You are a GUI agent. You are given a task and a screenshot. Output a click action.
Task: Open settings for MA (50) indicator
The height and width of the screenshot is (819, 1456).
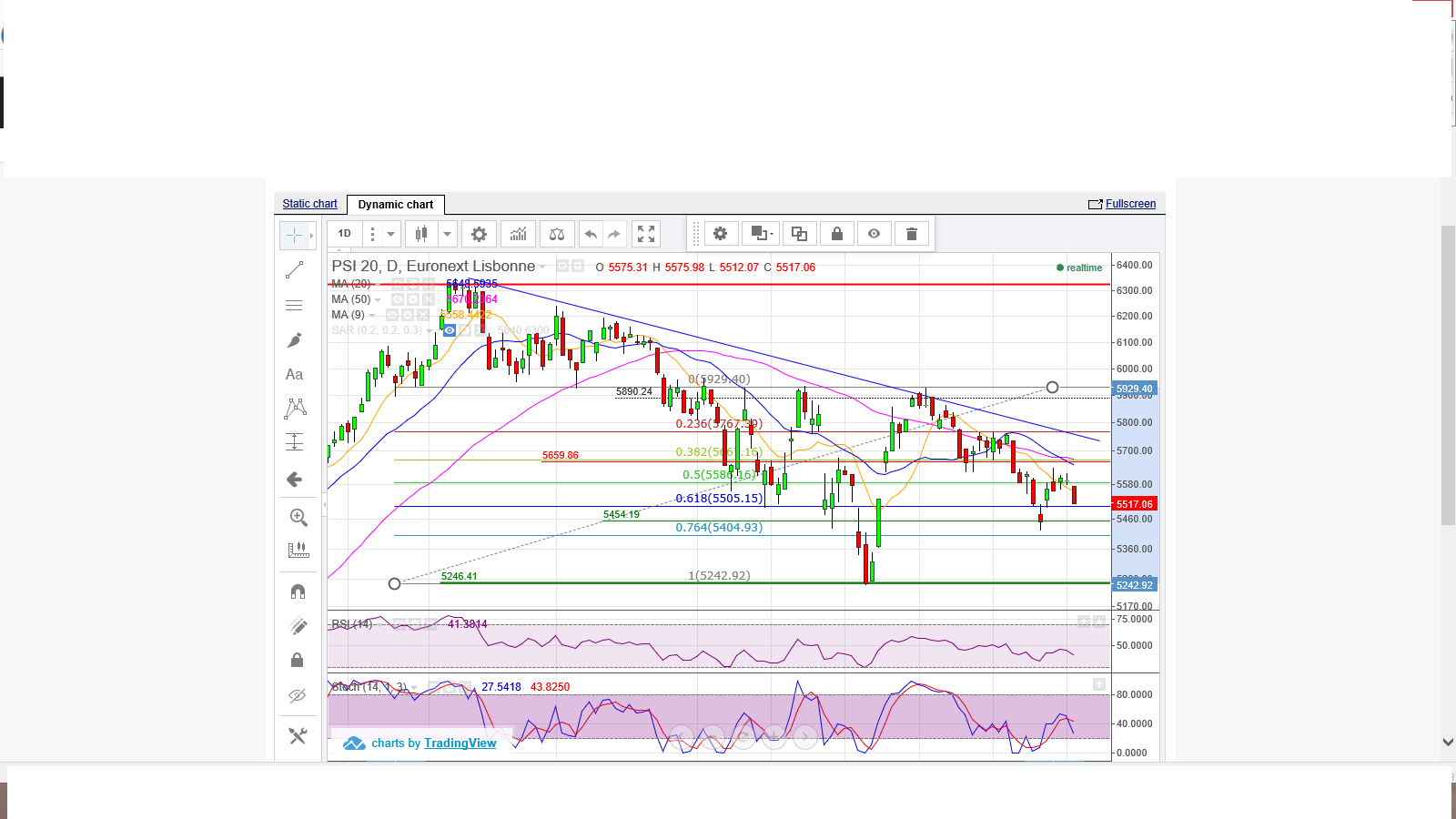pos(413,299)
